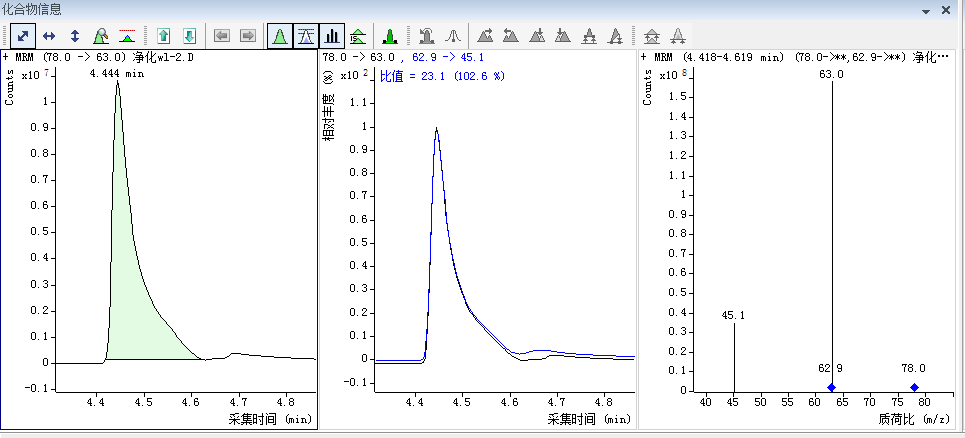The height and width of the screenshot is (438, 965).
Task: Click the 相对丰度 vertical axis label
Action: tap(329, 117)
